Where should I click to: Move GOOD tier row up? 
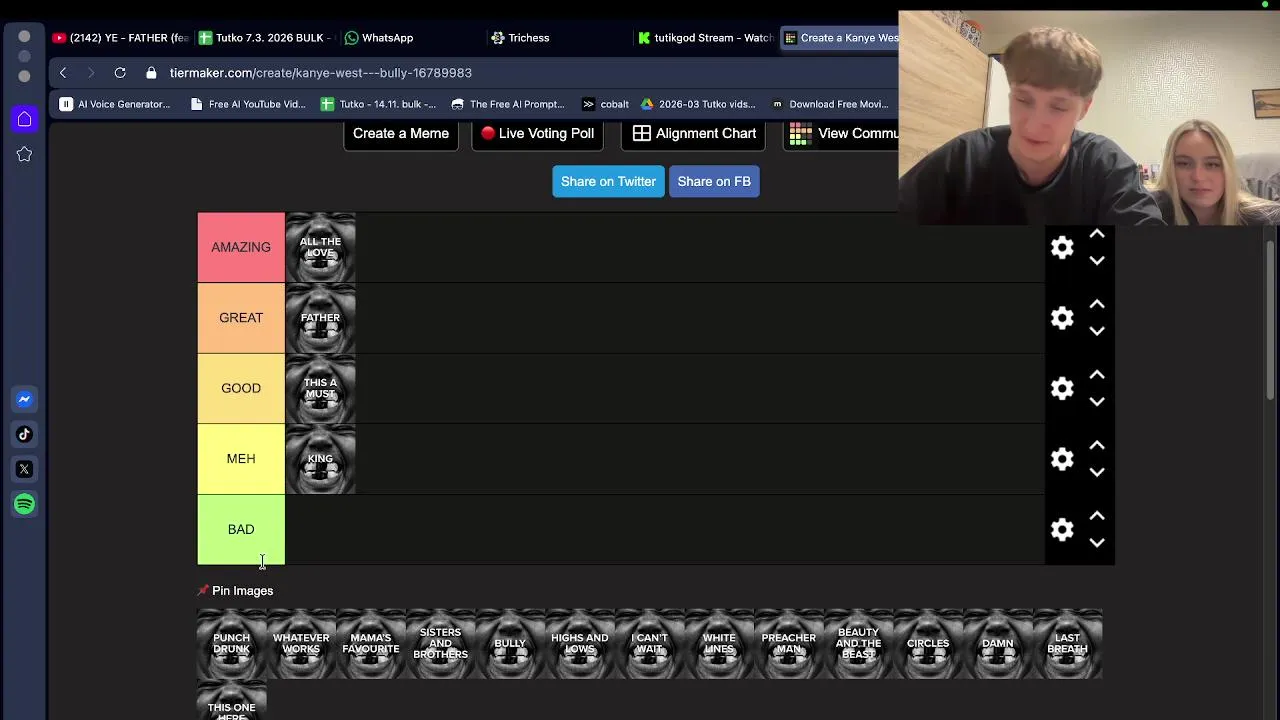click(1097, 375)
